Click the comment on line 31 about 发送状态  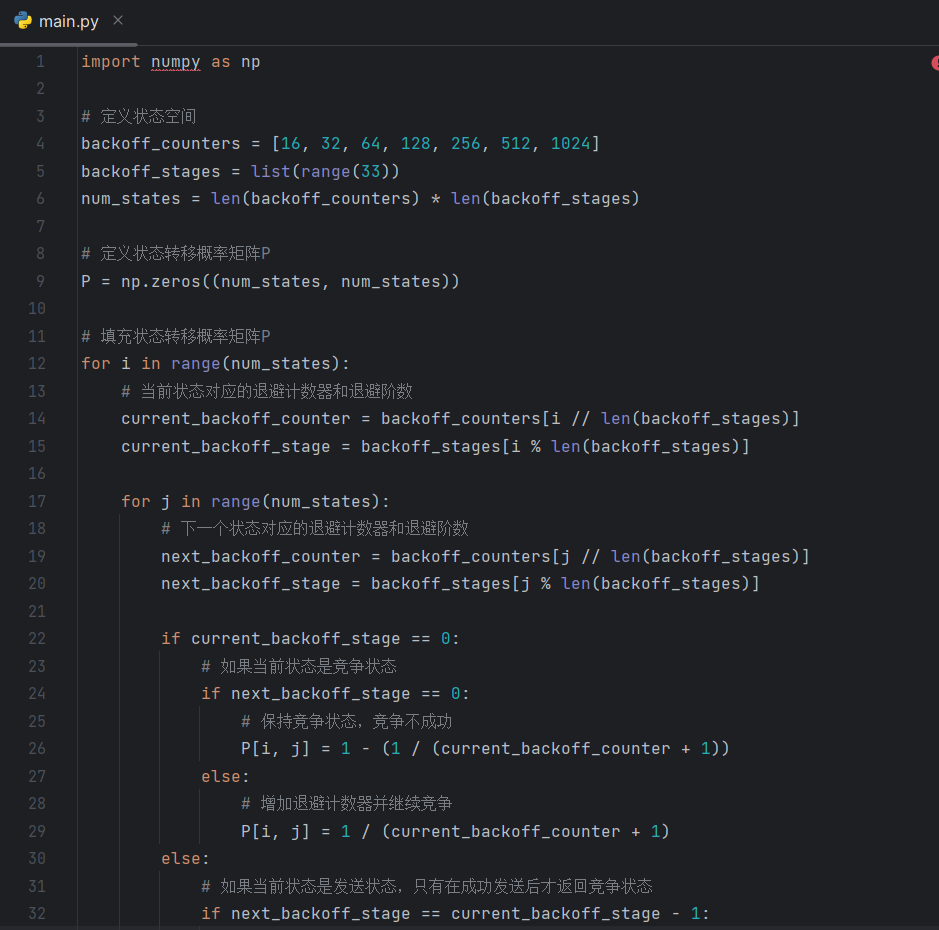[427, 886]
